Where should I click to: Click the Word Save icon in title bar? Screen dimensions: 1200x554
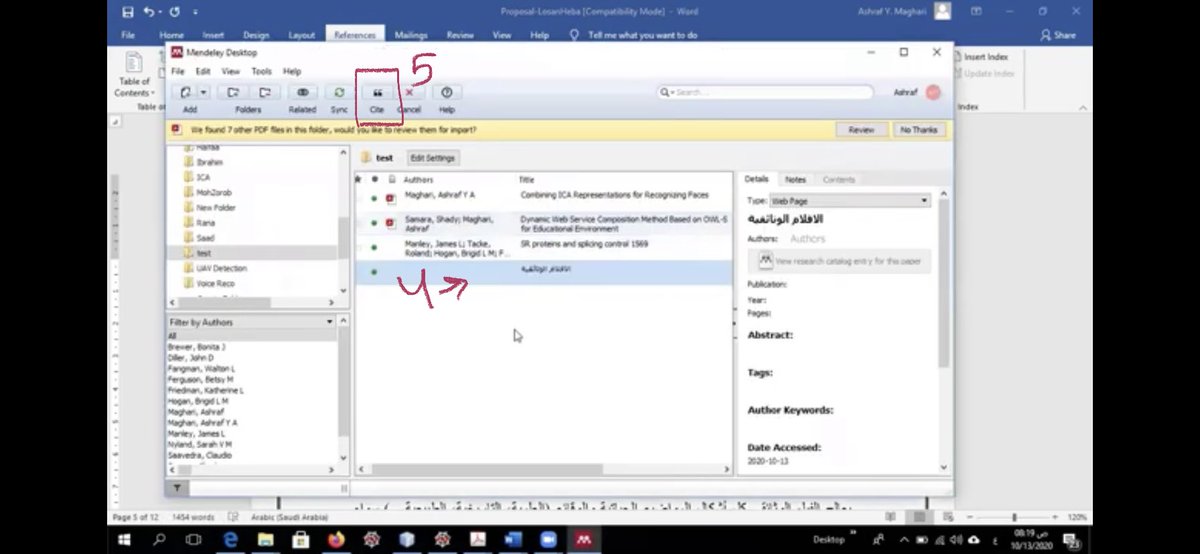(x=128, y=12)
